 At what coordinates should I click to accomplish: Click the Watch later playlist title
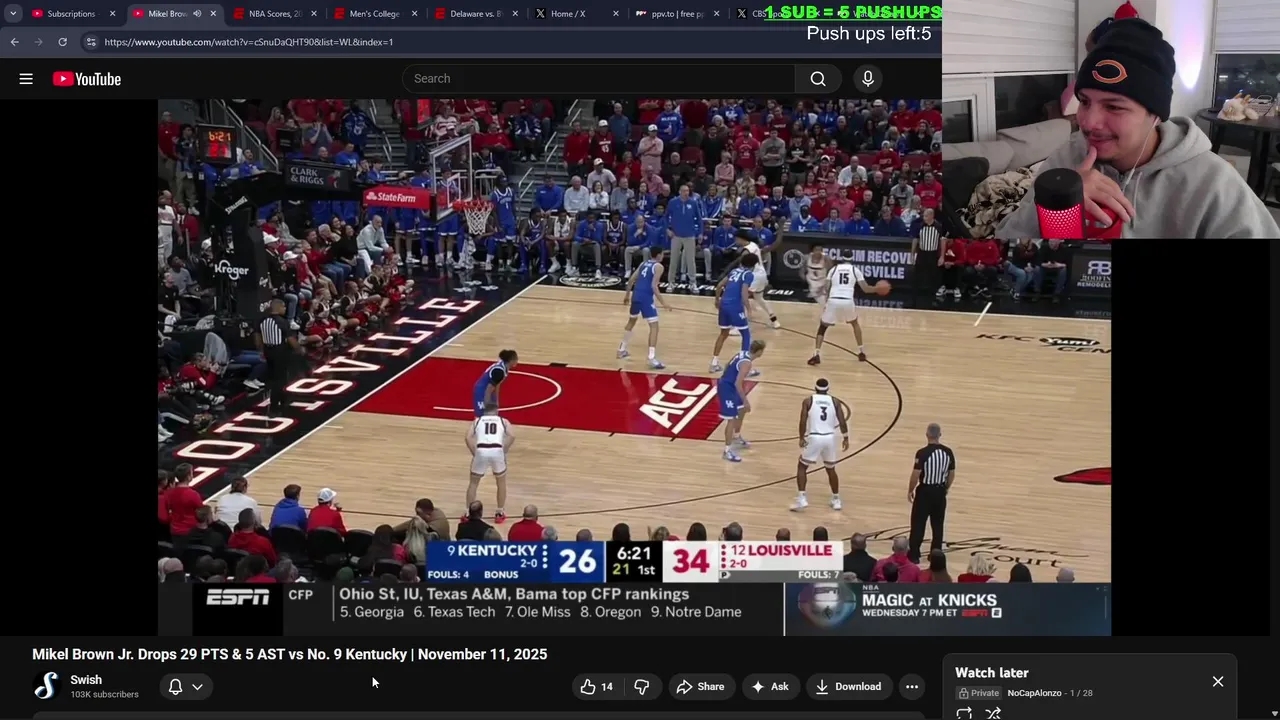992,673
